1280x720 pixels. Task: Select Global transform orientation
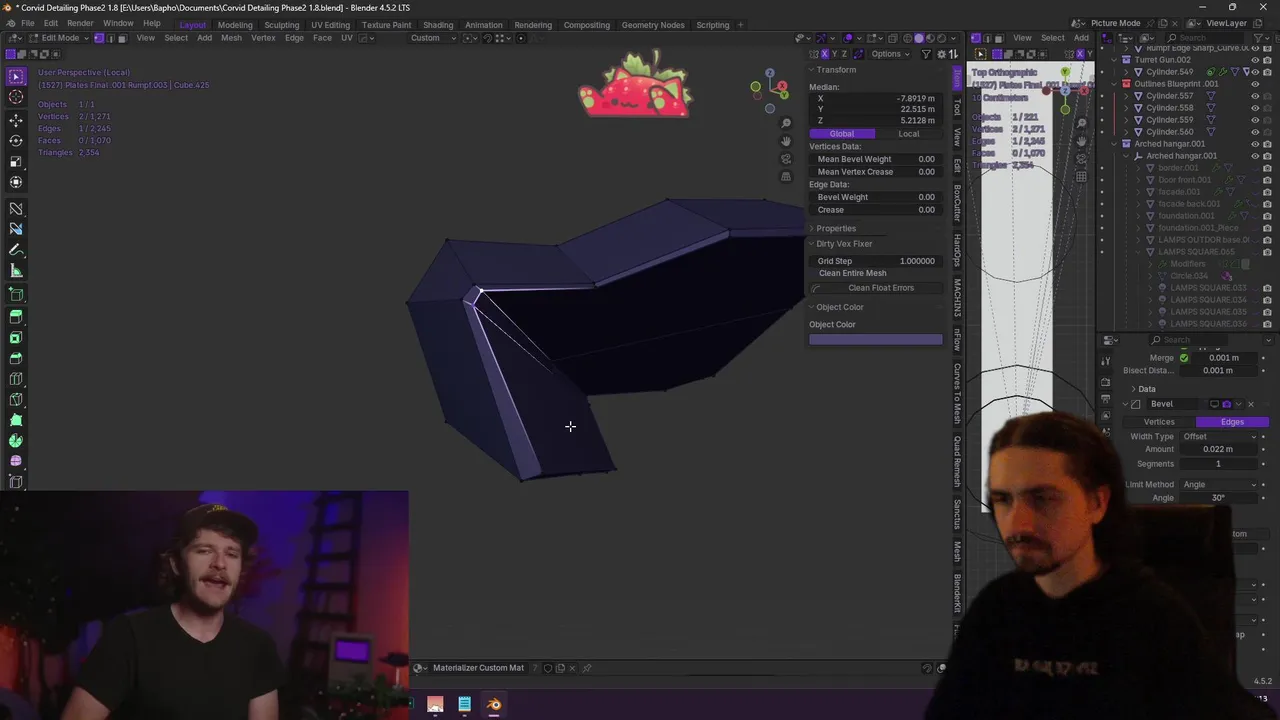tap(842, 134)
